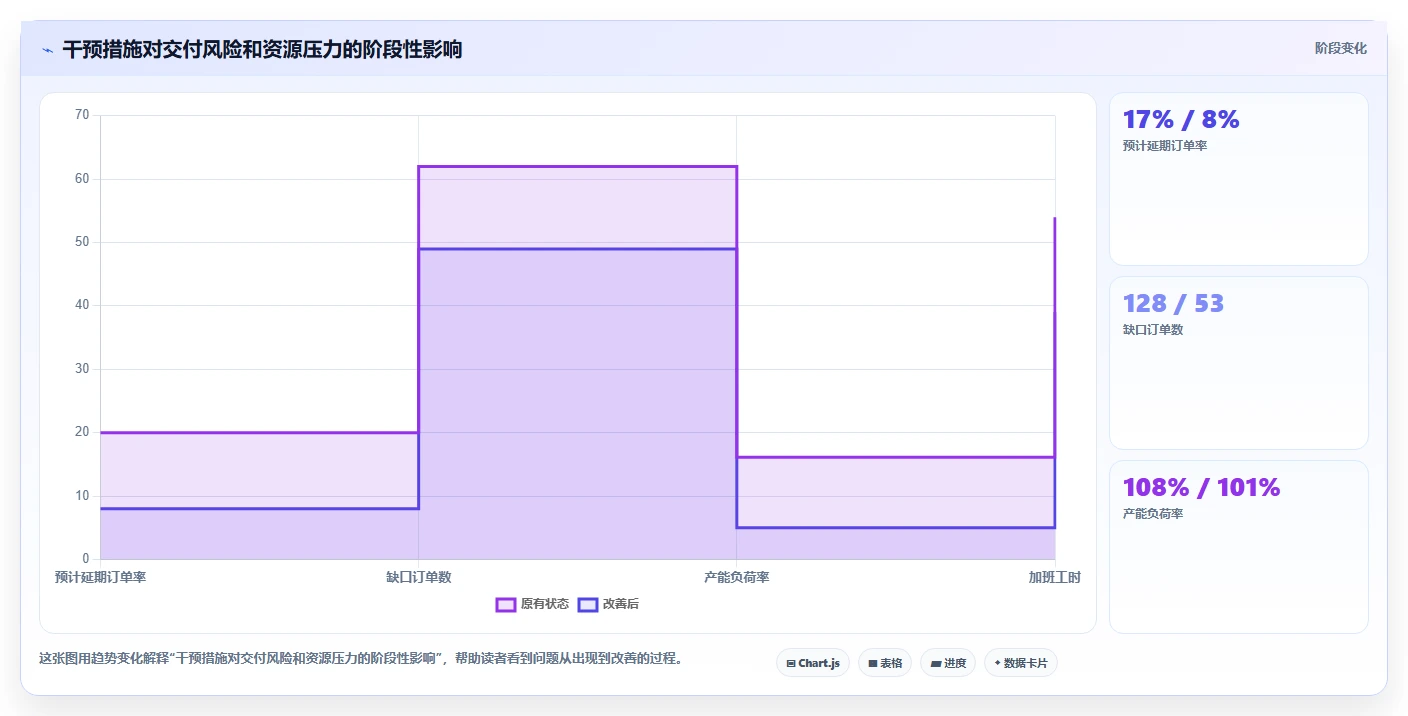Click the 缺口订单数 caption in stat card
The width and height of the screenshot is (1408, 716).
point(1153,330)
